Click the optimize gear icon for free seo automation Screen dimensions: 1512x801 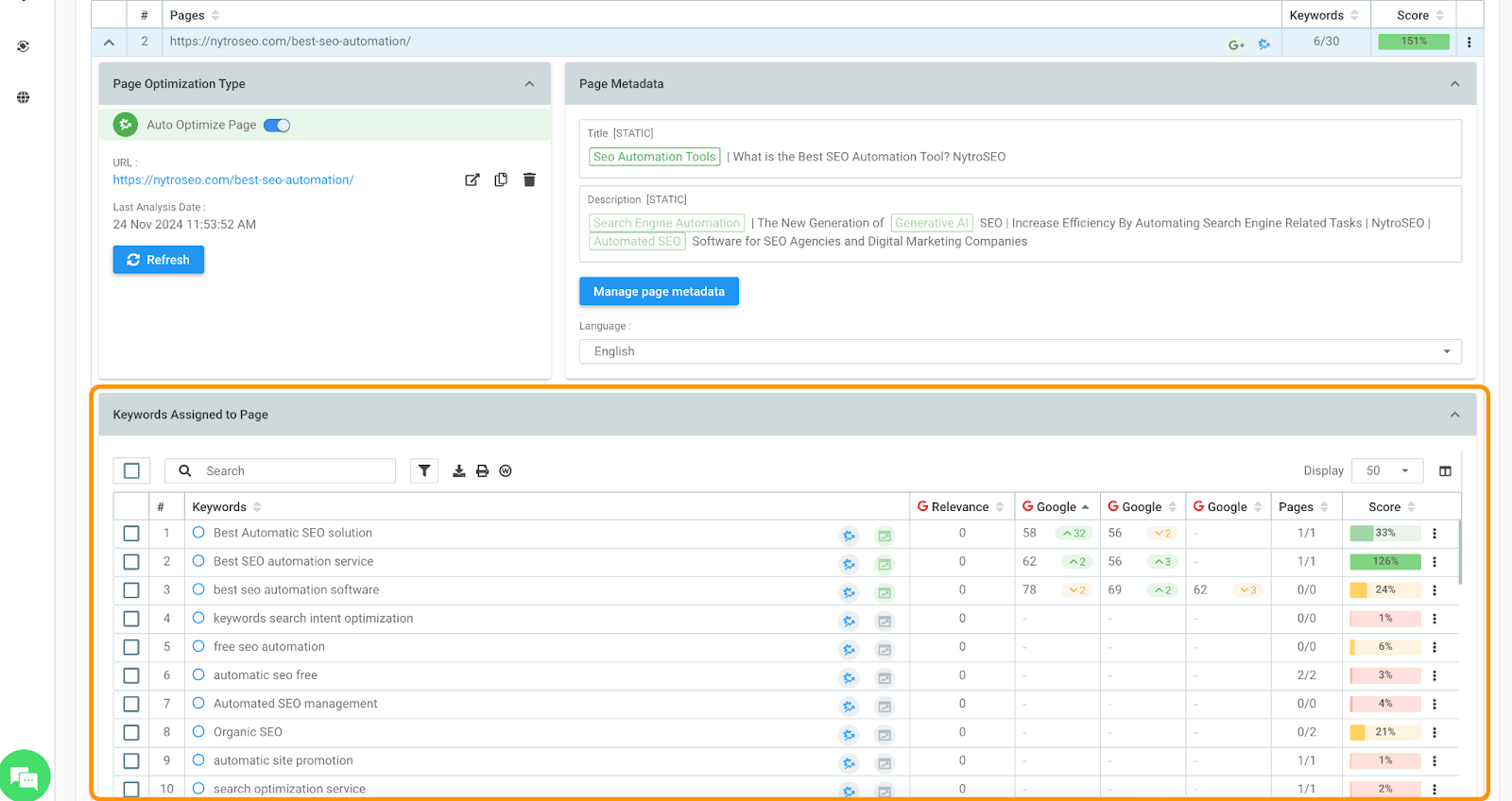(x=849, y=649)
